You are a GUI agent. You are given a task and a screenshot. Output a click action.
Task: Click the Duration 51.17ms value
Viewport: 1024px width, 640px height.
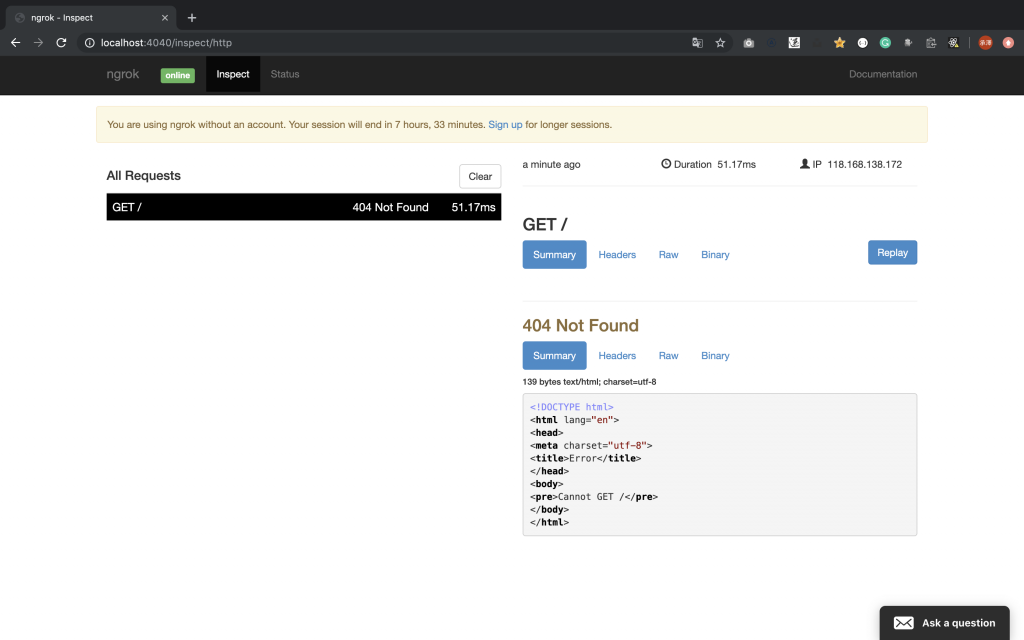737,164
